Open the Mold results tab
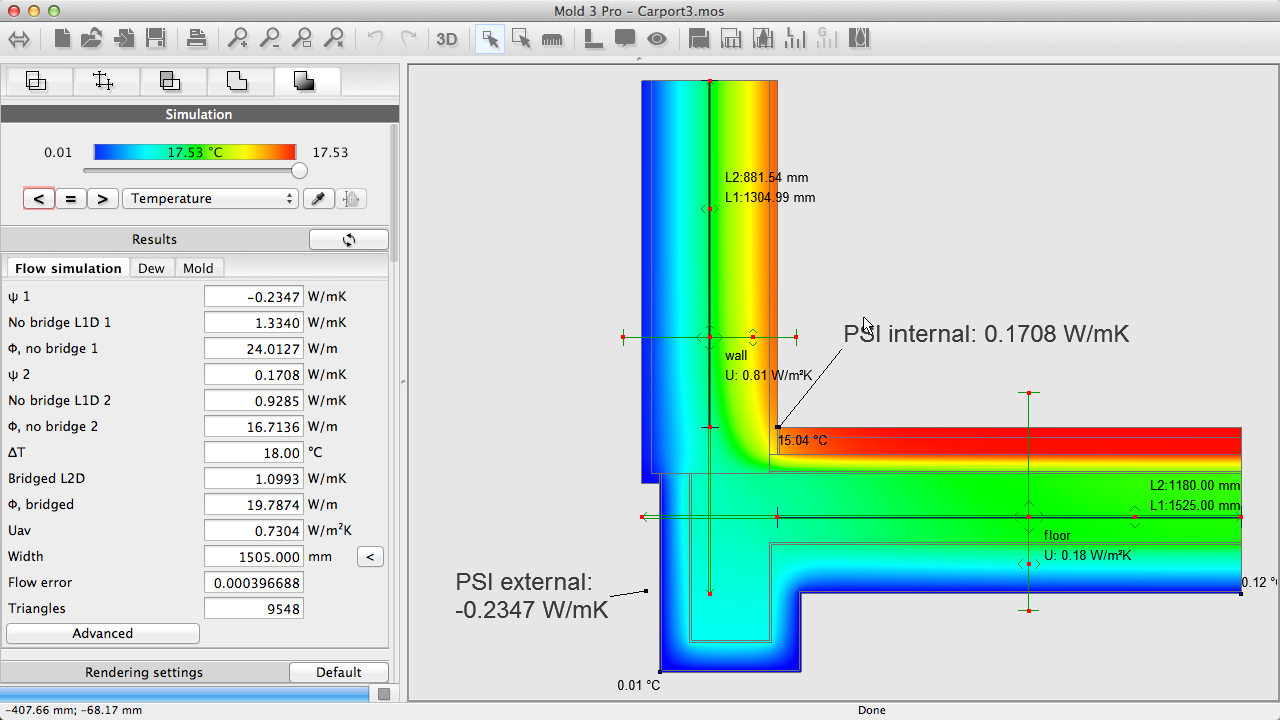This screenshot has width=1280, height=720. [198, 267]
